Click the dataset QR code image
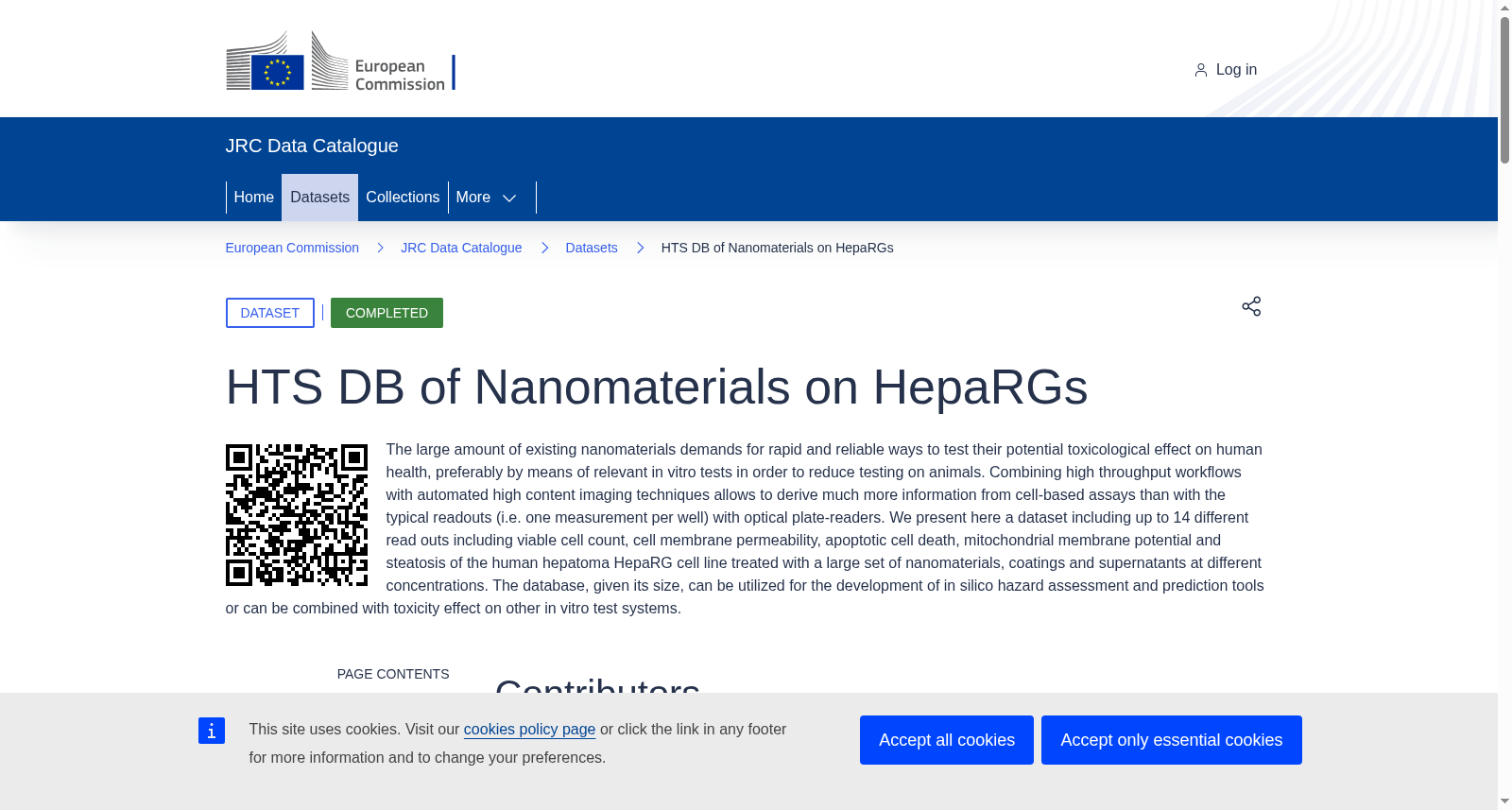Image resolution: width=1512 pixels, height=810 pixels. tap(297, 515)
